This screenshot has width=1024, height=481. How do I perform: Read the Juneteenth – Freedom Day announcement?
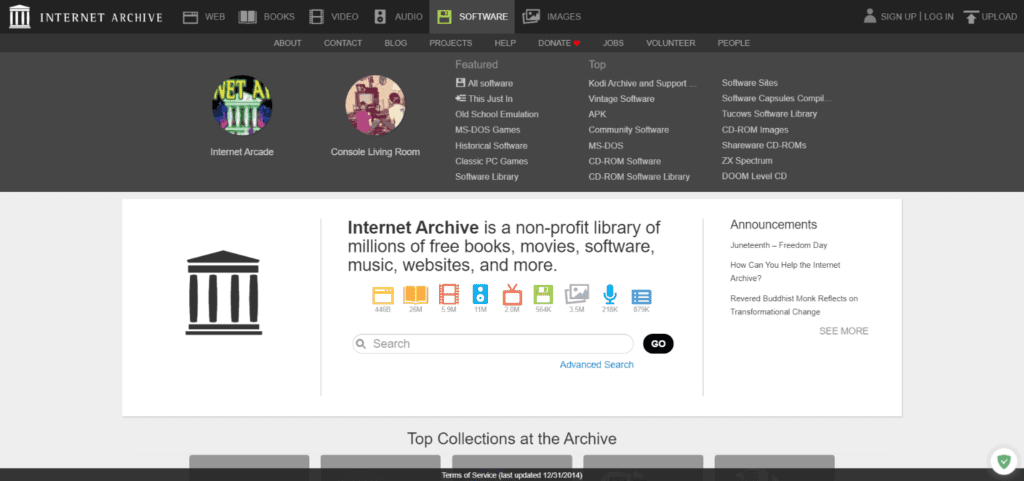pyautogui.click(x=778, y=245)
